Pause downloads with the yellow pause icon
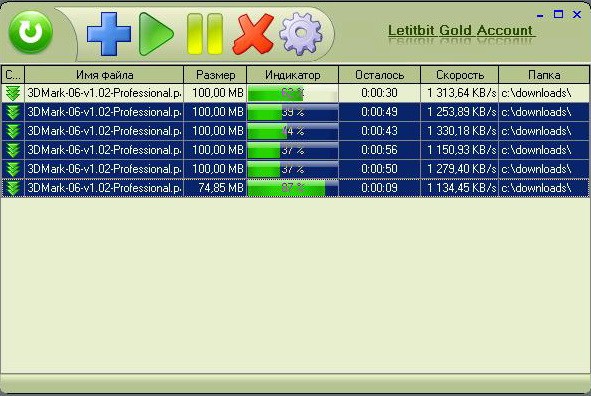 pos(205,34)
